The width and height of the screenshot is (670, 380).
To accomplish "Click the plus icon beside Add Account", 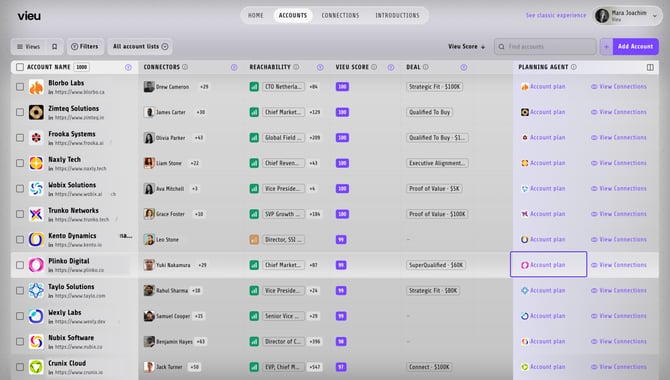I will tap(606, 47).
